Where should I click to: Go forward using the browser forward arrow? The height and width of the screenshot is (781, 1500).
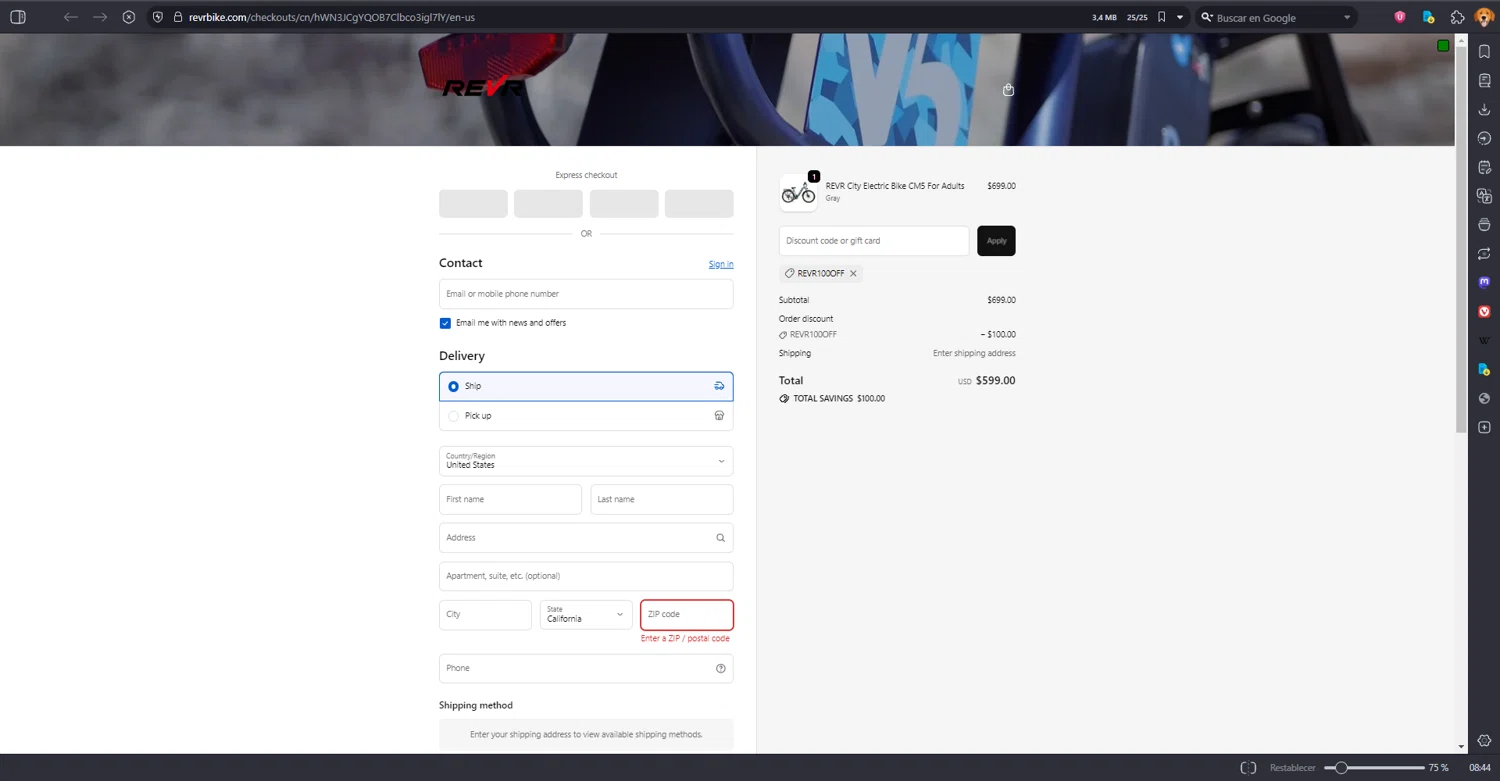point(100,17)
